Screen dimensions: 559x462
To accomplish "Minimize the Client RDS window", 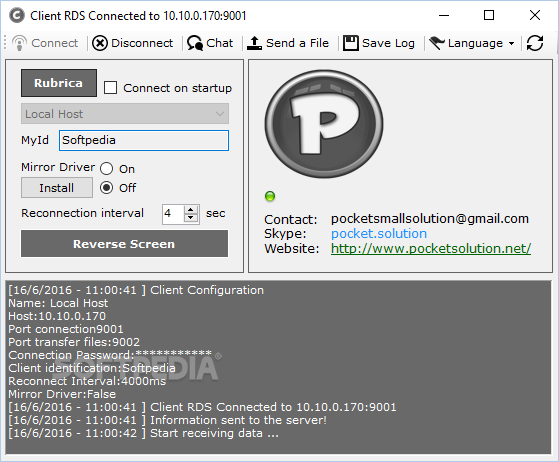I will coord(444,15).
